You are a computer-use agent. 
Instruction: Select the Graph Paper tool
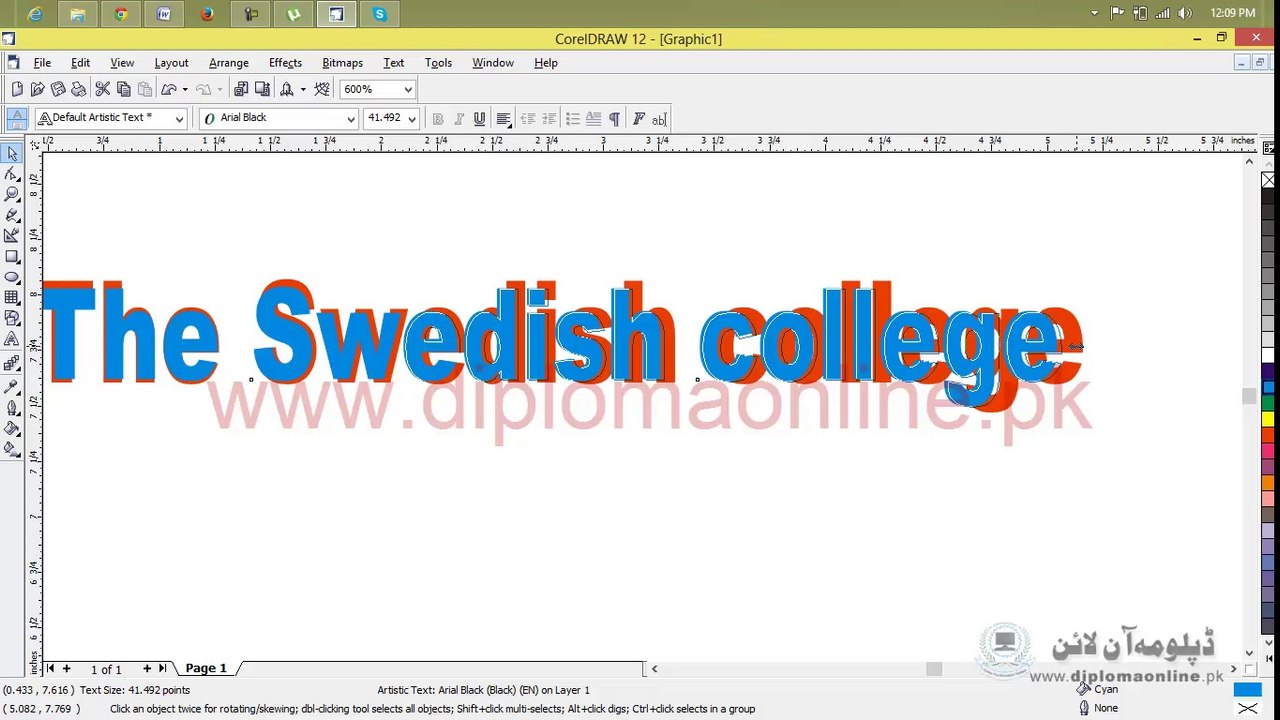pyautogui.click(x=12, y=298)
